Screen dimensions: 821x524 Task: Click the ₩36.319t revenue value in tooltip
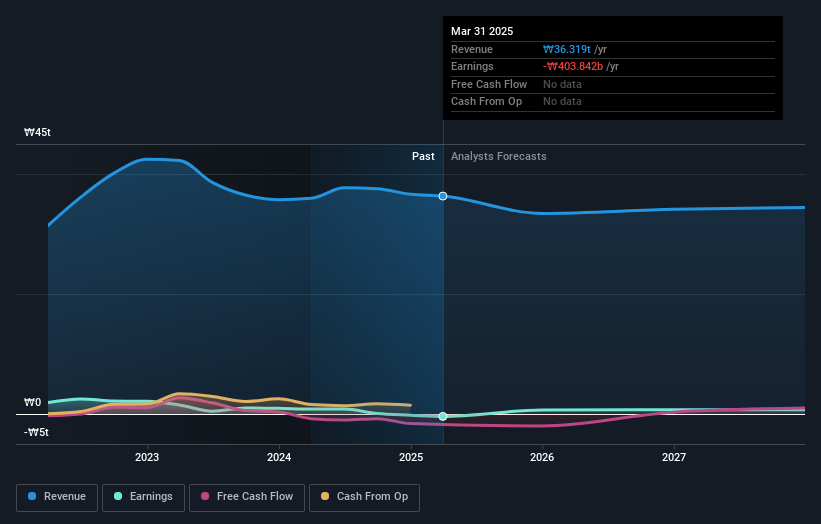[567, 49]
